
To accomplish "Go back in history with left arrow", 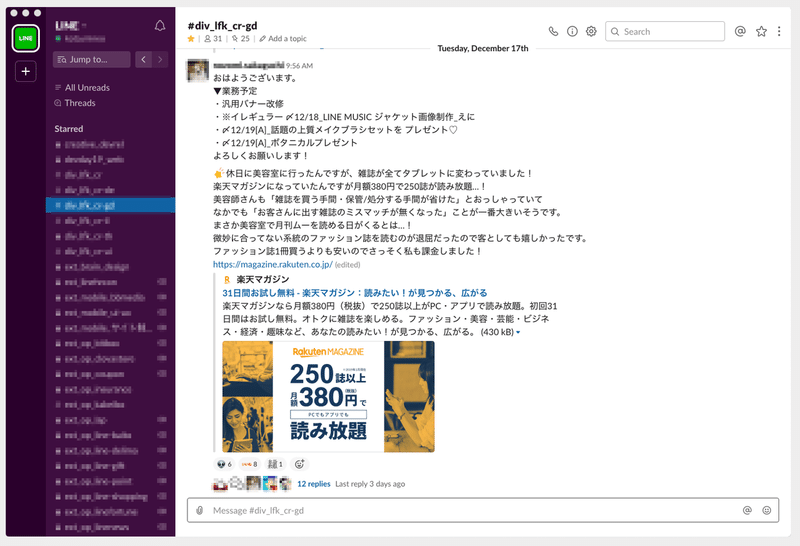I will tap(143, 59).
